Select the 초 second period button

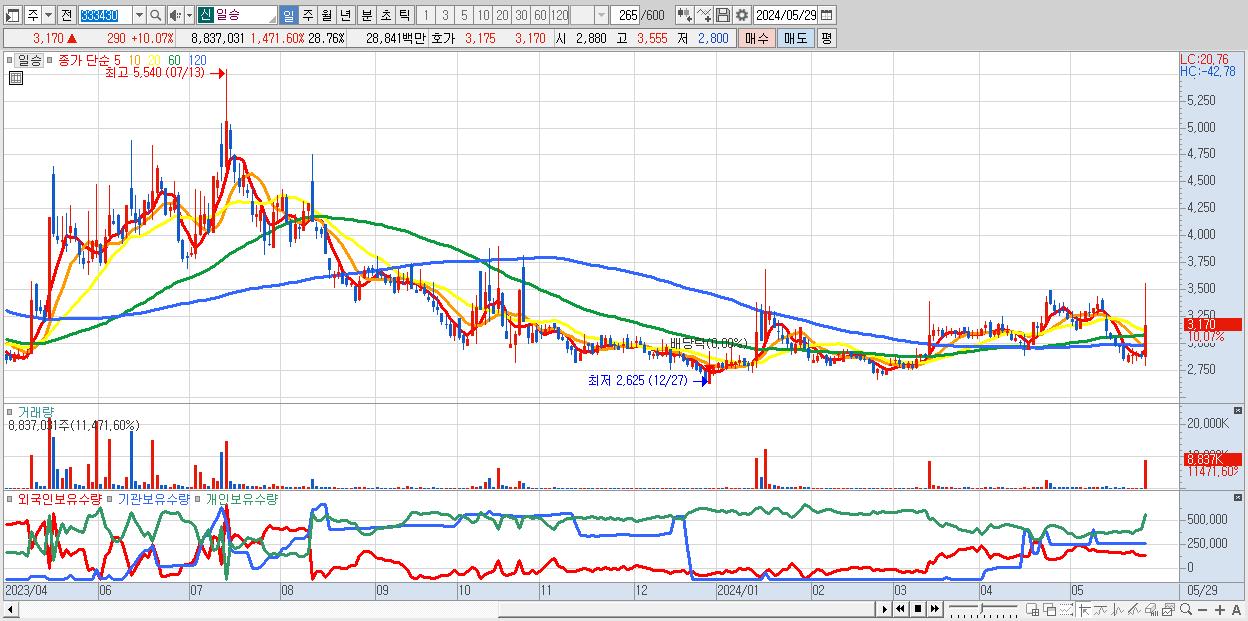(x=385, y=15)
